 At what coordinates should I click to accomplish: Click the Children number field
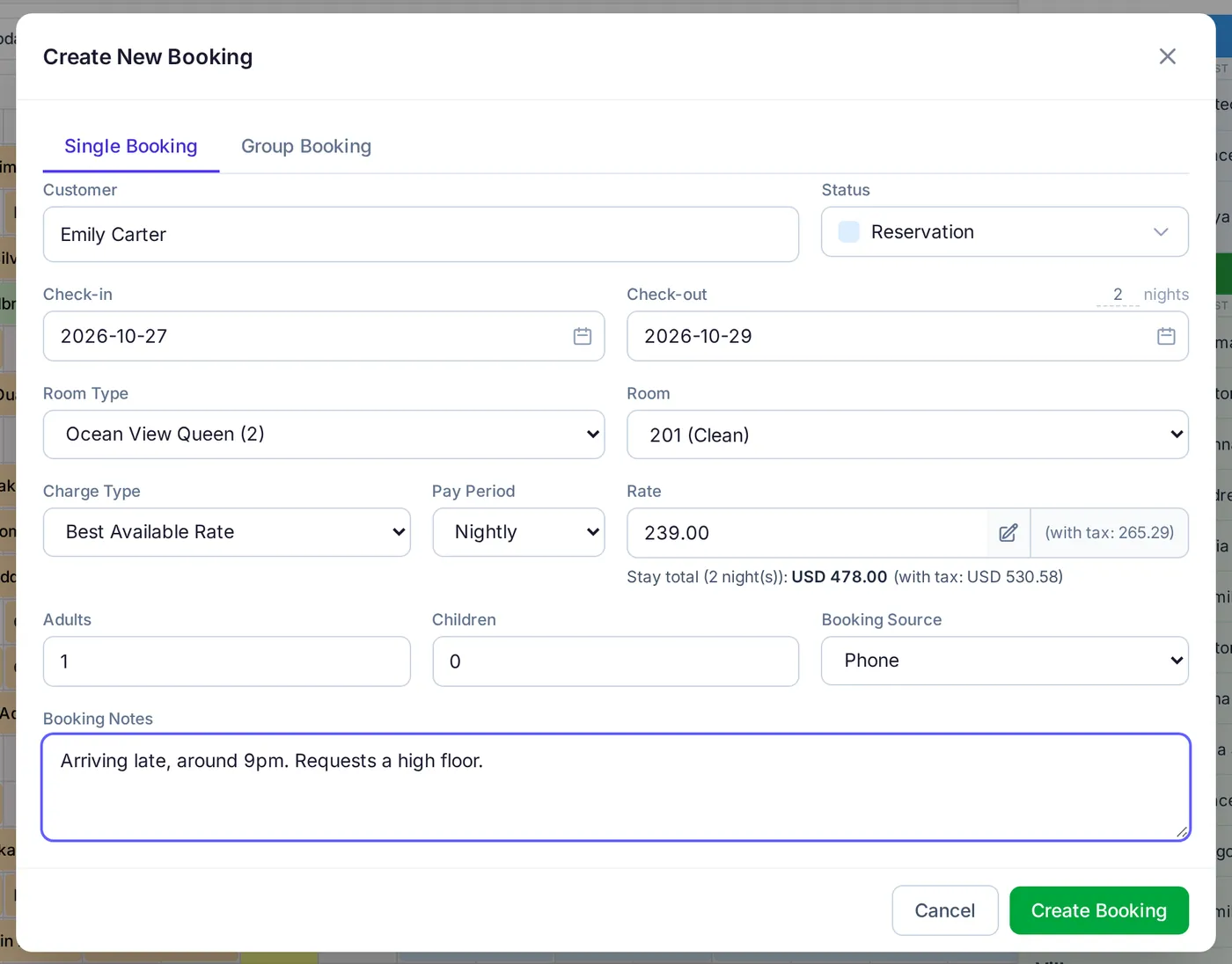[x=615, y=661]
